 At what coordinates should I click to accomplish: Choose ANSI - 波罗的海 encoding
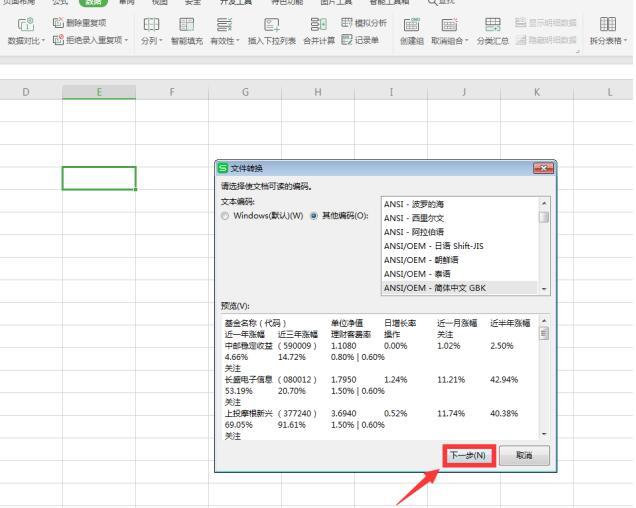click(460, 204)
